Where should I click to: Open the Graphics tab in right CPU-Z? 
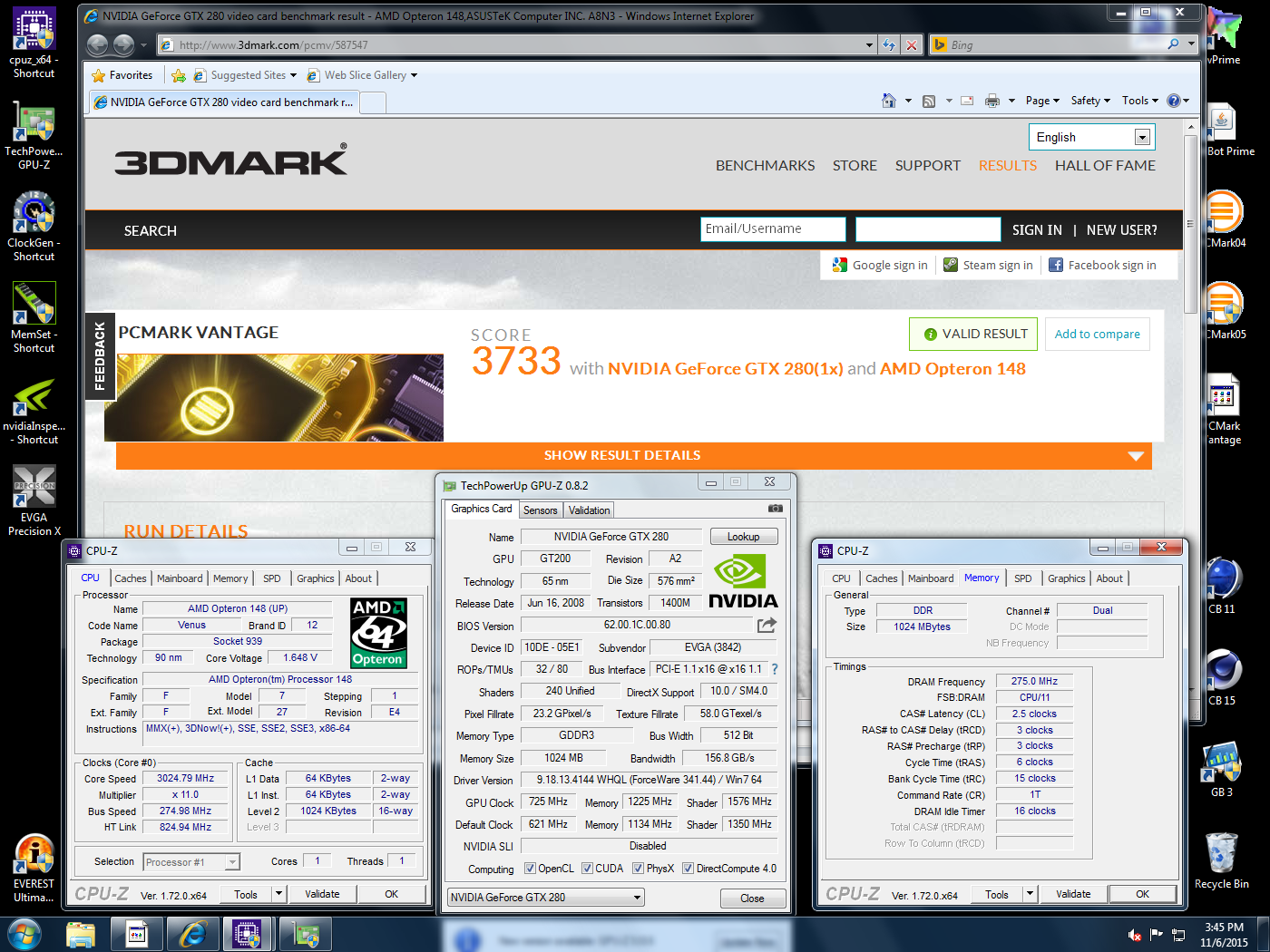tap(1066, 578)
